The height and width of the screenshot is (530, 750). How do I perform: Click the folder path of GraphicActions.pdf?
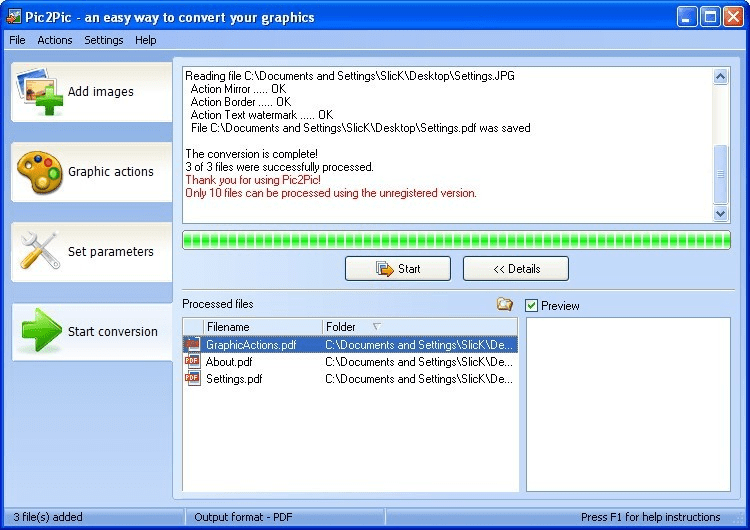point(419,344)
